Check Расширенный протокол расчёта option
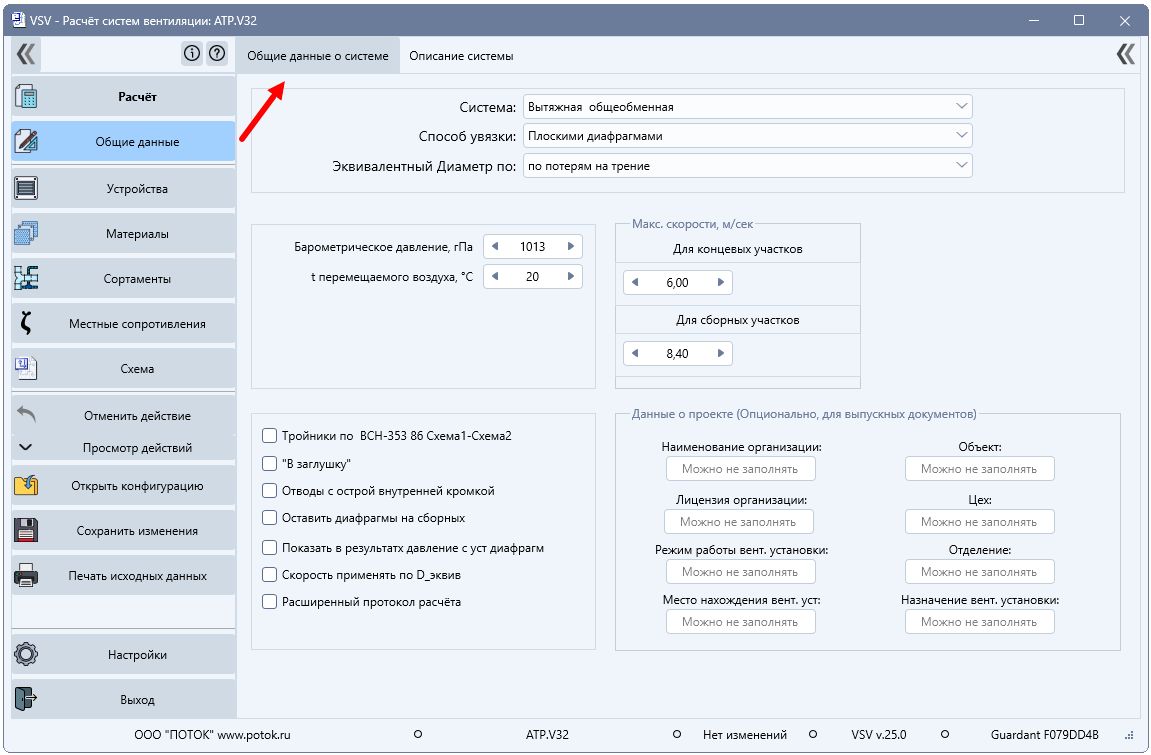 269,602
